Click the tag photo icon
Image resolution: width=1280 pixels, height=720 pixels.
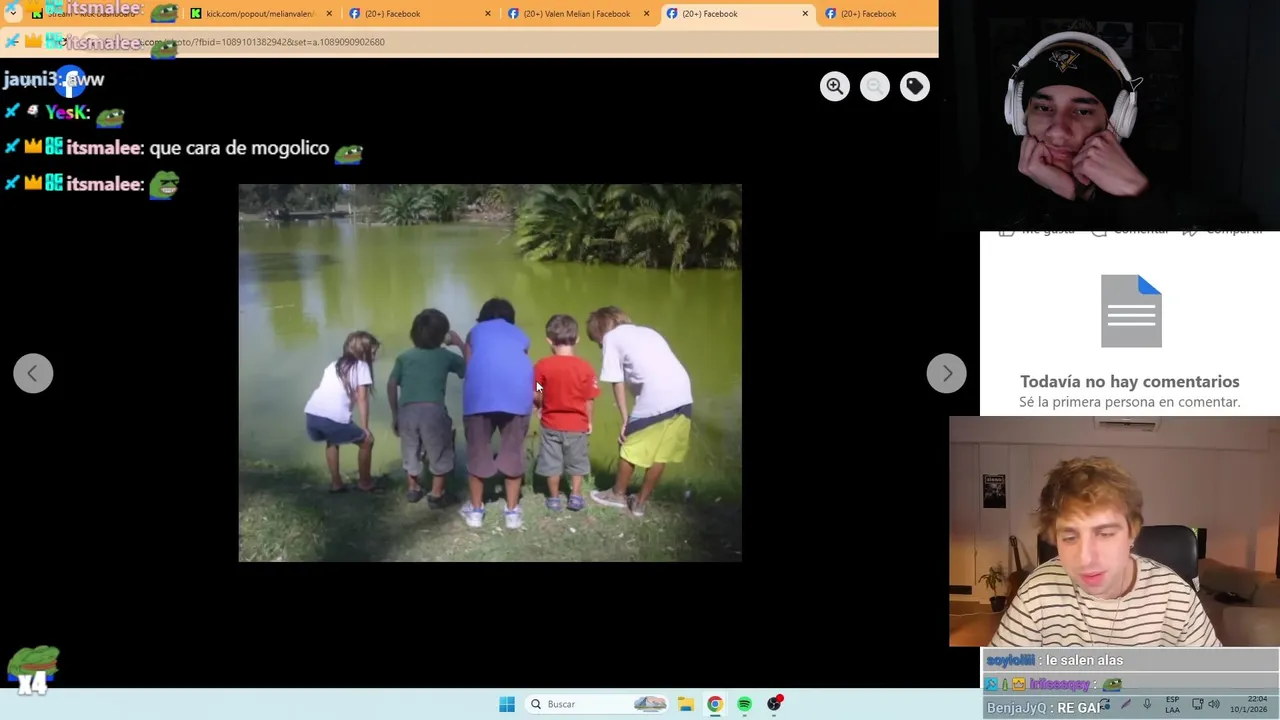coord(915,86)
